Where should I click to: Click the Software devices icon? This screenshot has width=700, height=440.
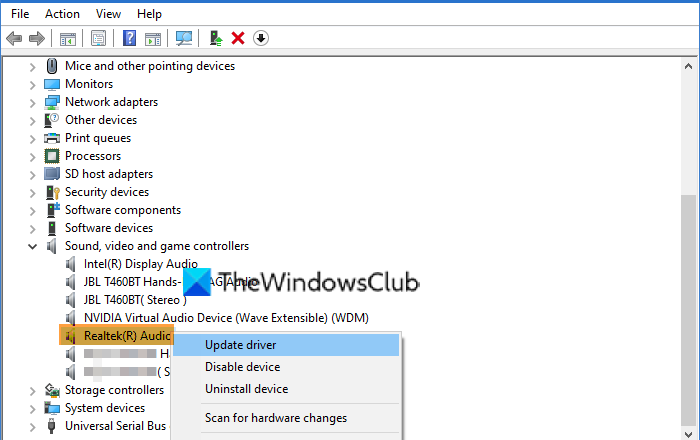52,228
